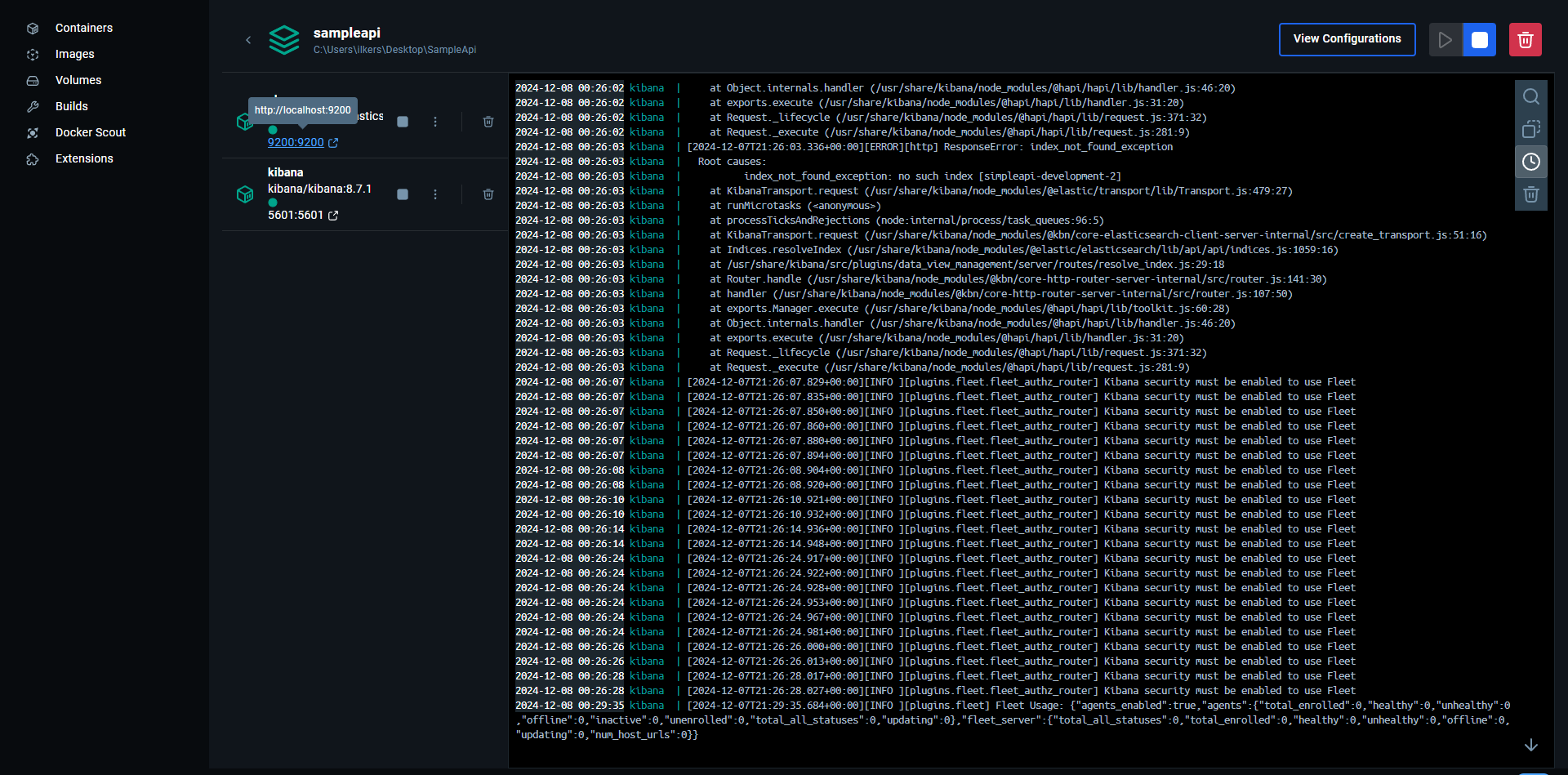Click image name kibana/kibana:8.7.1
1568x775 pixels.
click(319, 189)
